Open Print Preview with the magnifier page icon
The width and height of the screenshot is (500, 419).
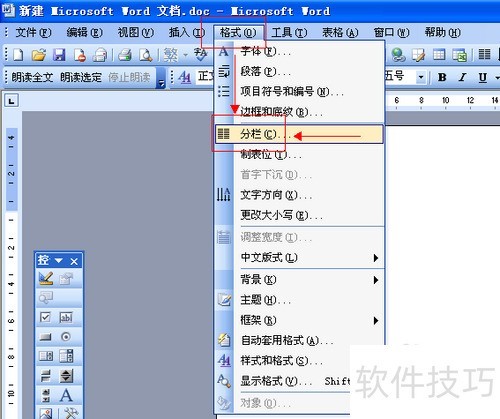point(146,55)
